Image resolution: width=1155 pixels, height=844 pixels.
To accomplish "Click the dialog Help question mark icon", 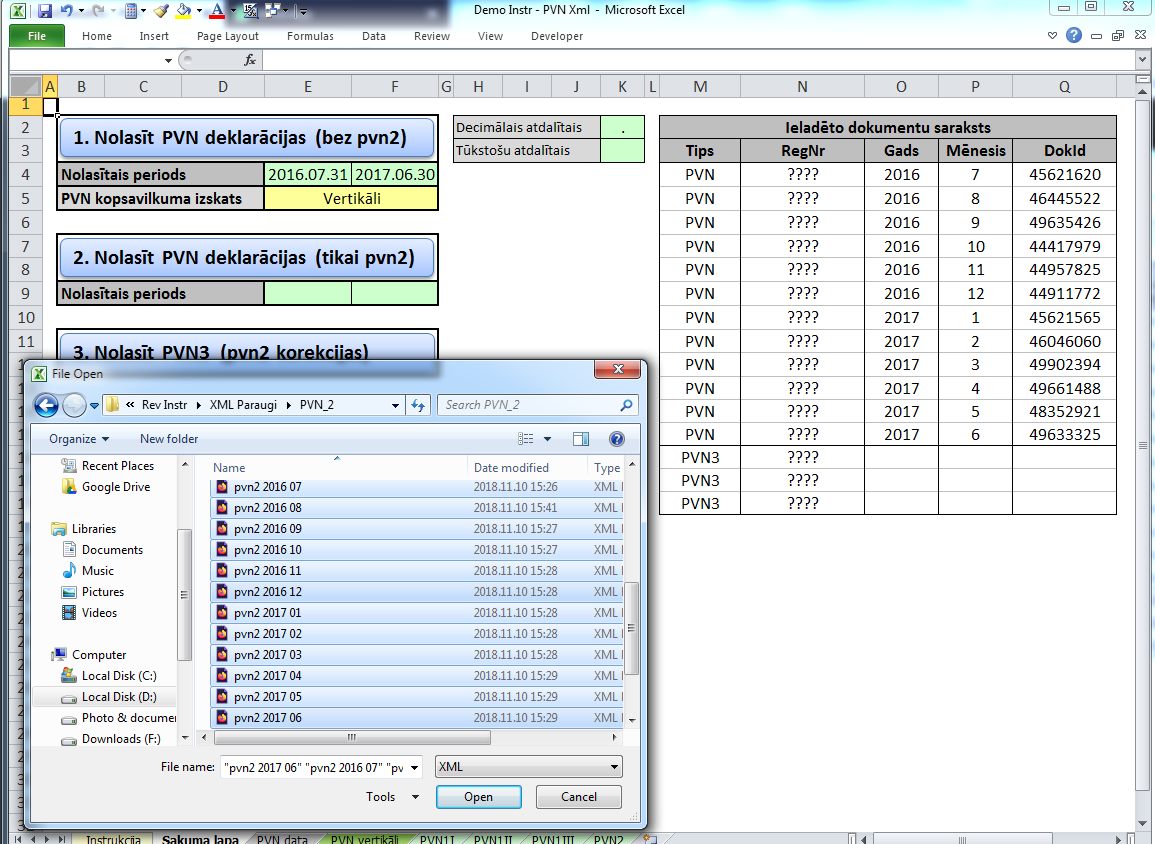I will coord(616,439).
